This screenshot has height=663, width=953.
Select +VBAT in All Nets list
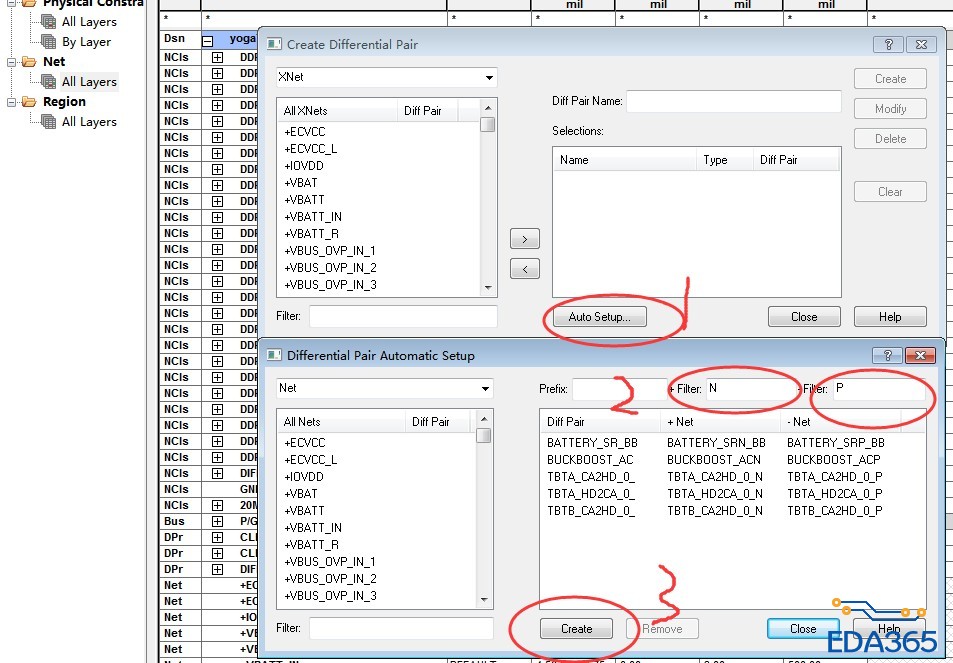click(x=301, y=494)
